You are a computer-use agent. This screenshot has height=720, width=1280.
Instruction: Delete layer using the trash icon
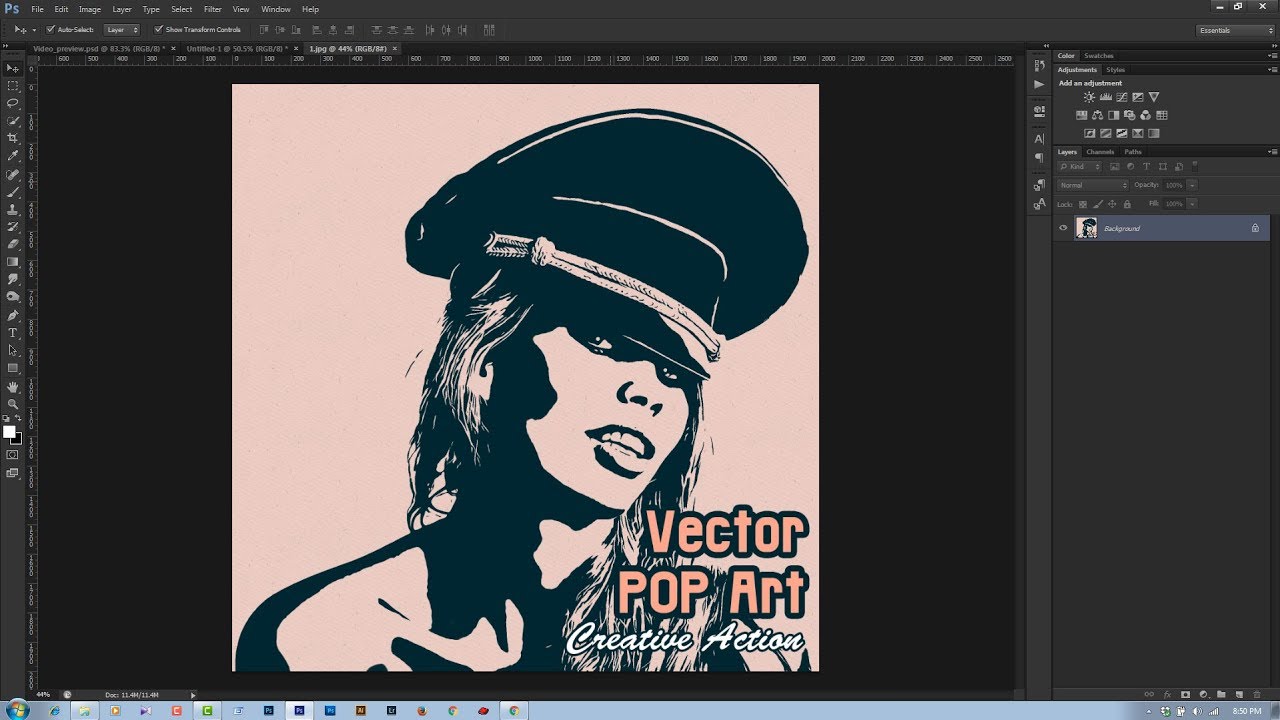(1257, 694)
